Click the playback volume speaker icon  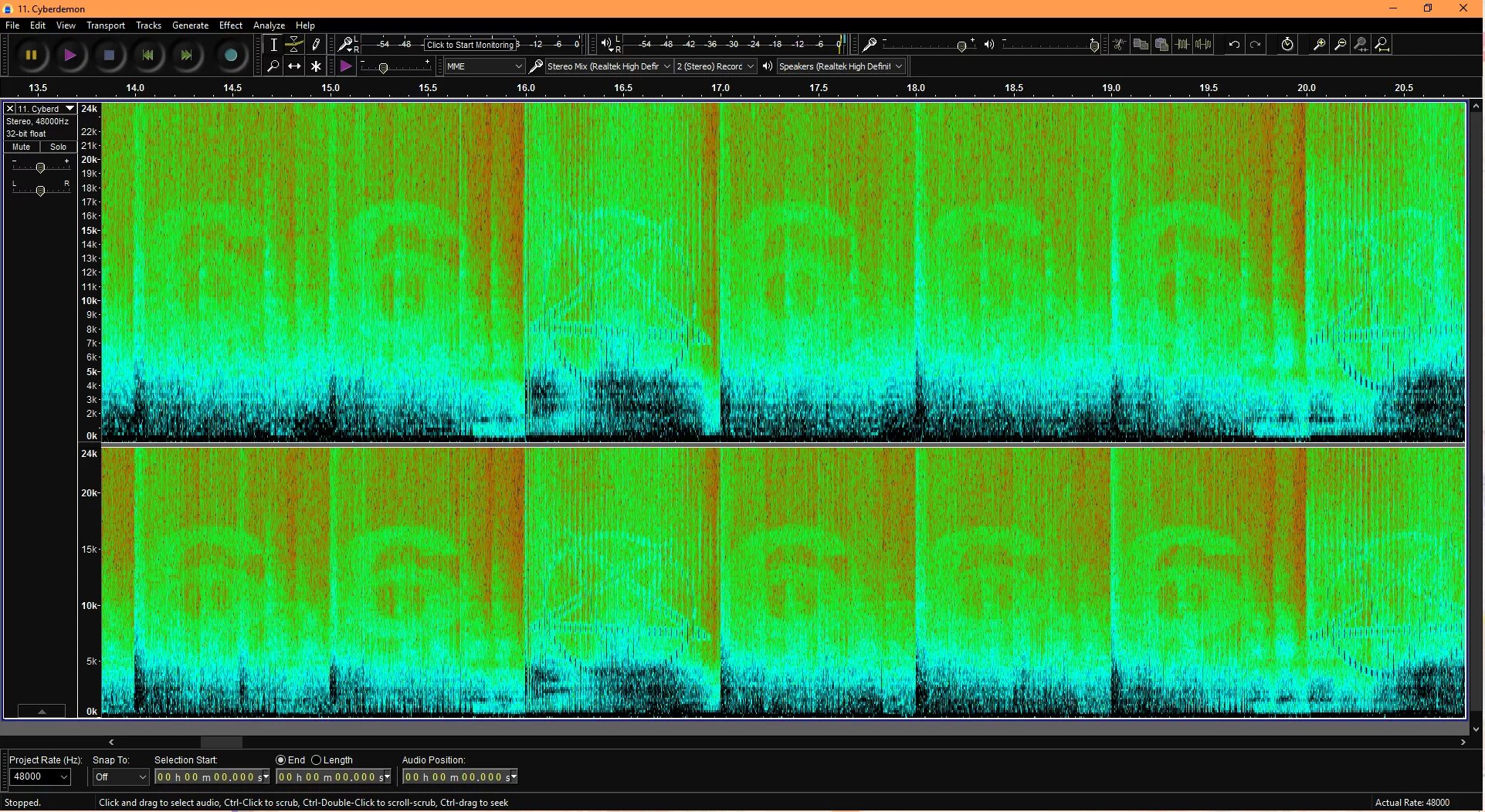pyautogui.click(x=989, y=44)
